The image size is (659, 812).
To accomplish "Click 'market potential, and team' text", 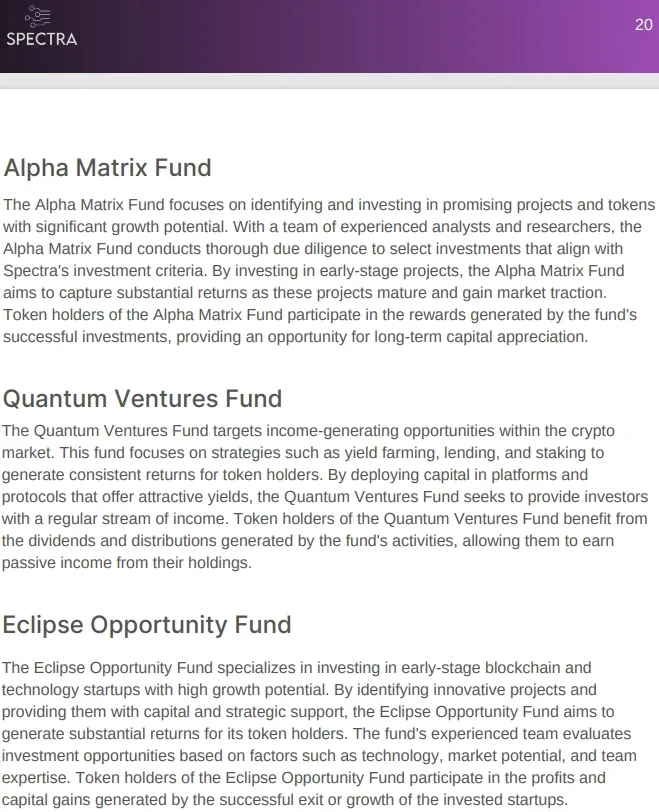I will pos(542,756).
